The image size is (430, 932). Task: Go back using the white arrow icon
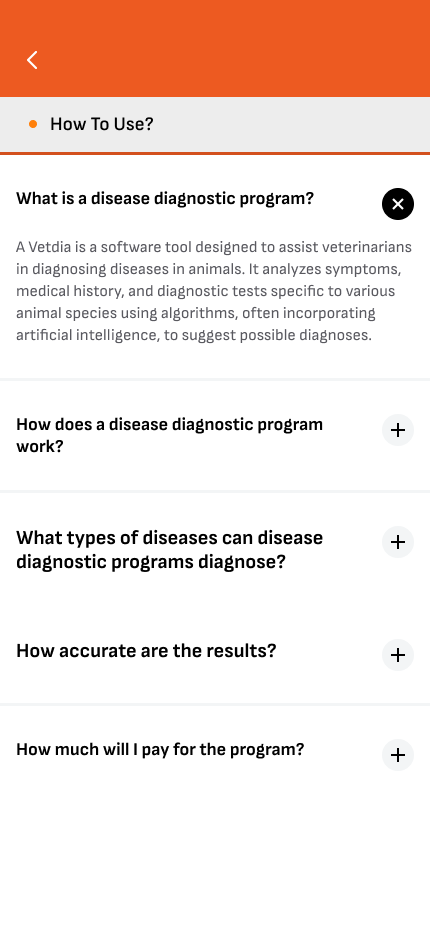[x=32, y=59]
